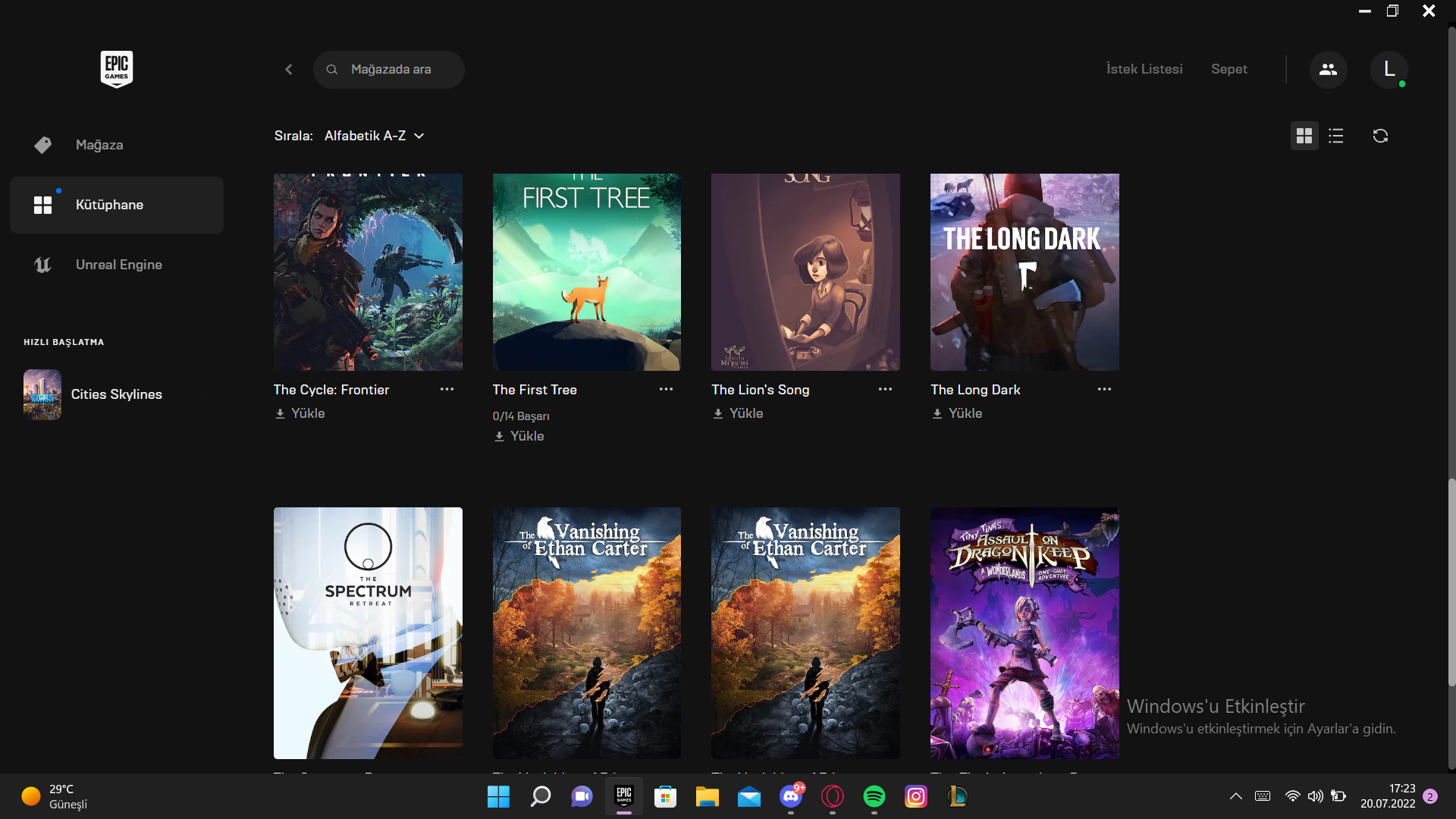Viewport: 1456px width, 819px height.
Task: Open File Explorer from the taskbar
Action: click(707, 796)
